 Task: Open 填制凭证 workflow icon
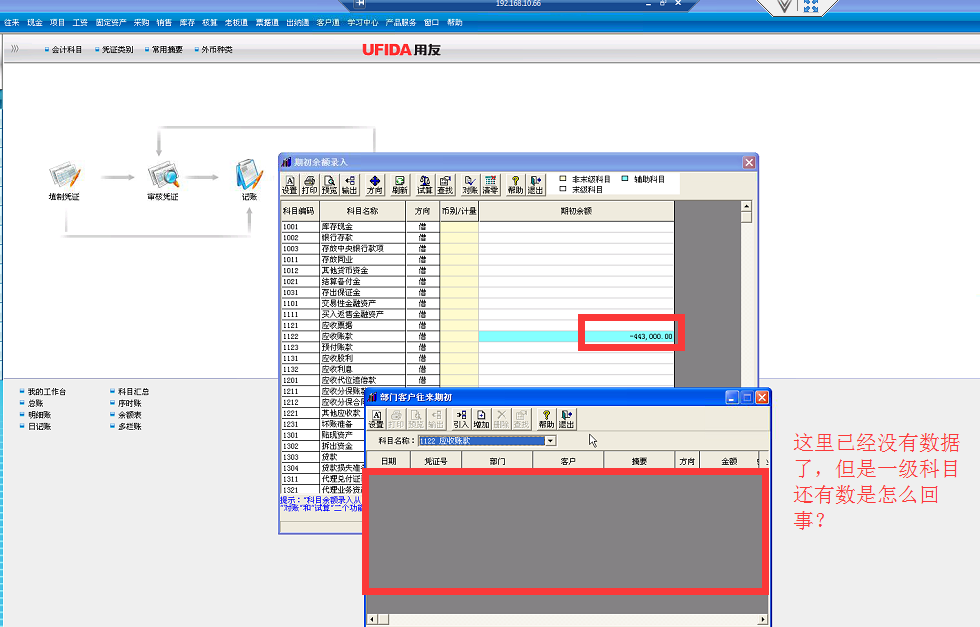[x=64, y=179]
